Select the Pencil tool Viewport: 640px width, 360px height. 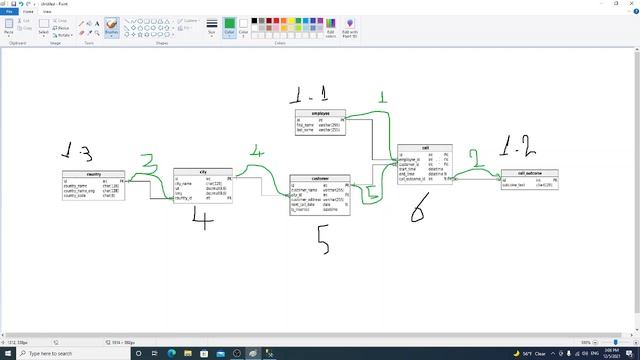(81, 24)
